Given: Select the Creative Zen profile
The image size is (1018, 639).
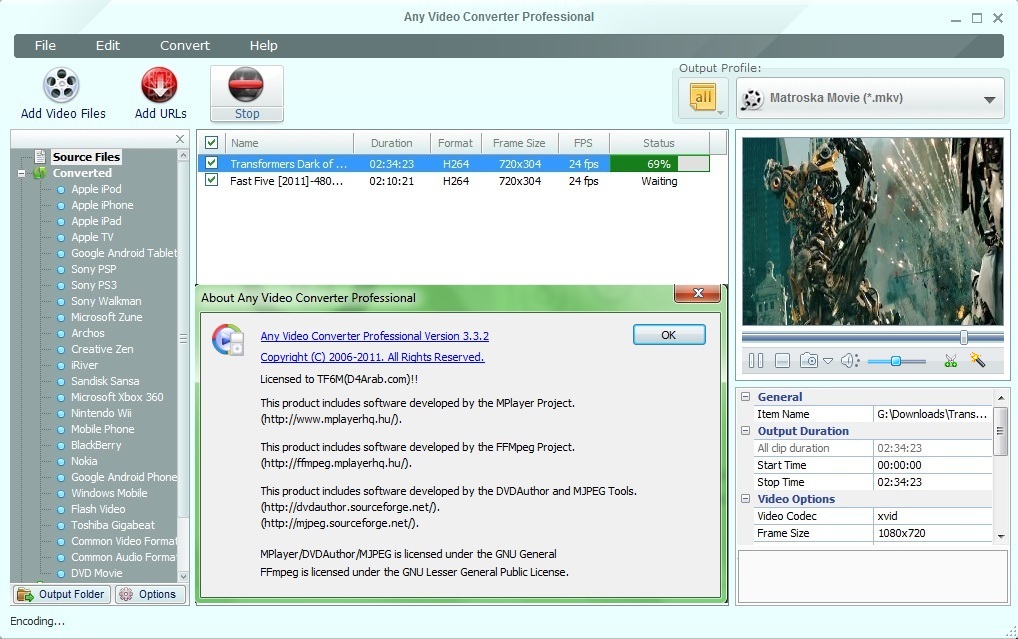Looking at the screenshot, I should pyautogui.click(x=102, y=349).
